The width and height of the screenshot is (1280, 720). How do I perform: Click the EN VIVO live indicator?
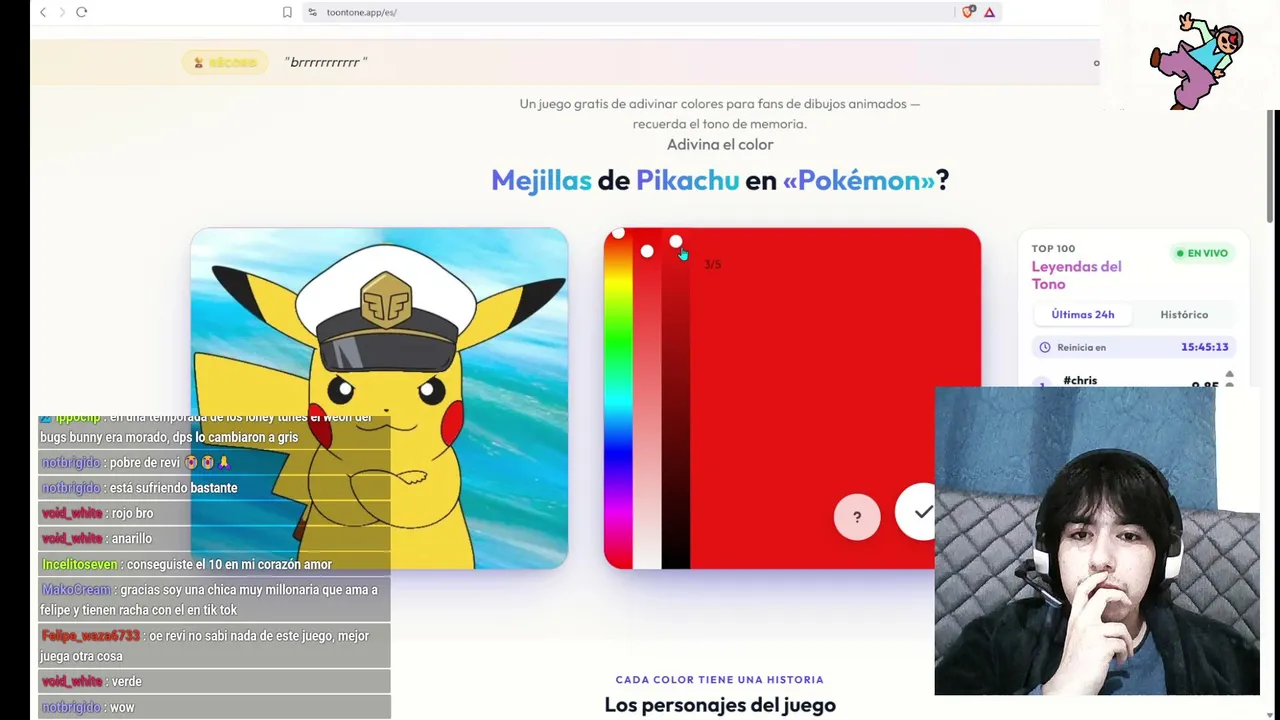coord(1201,253)
